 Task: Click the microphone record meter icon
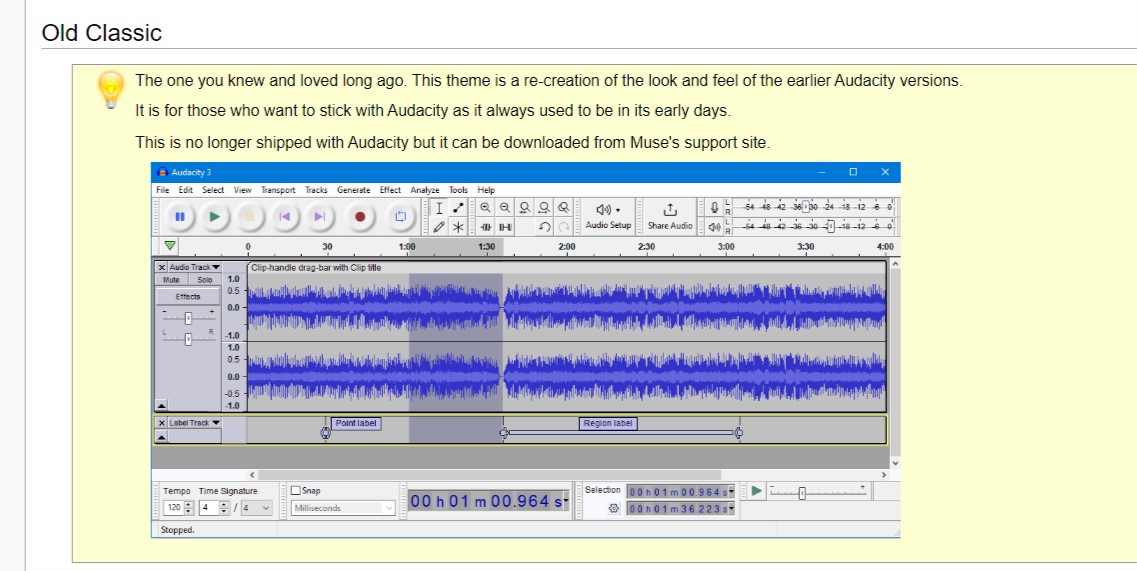714,208
